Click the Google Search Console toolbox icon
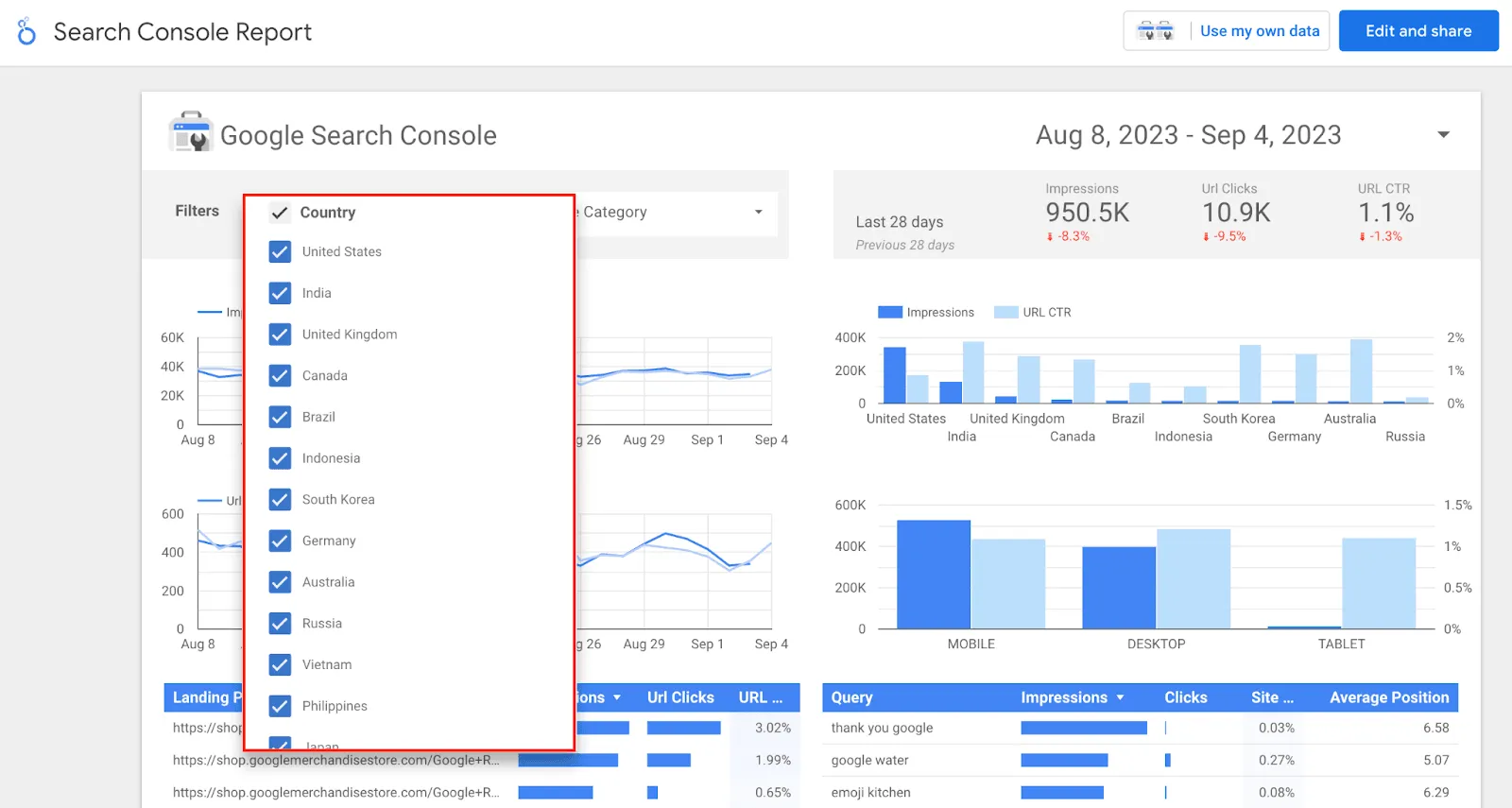The height and width of the screenshot is (808, 1512). click(x=191, y=132)
